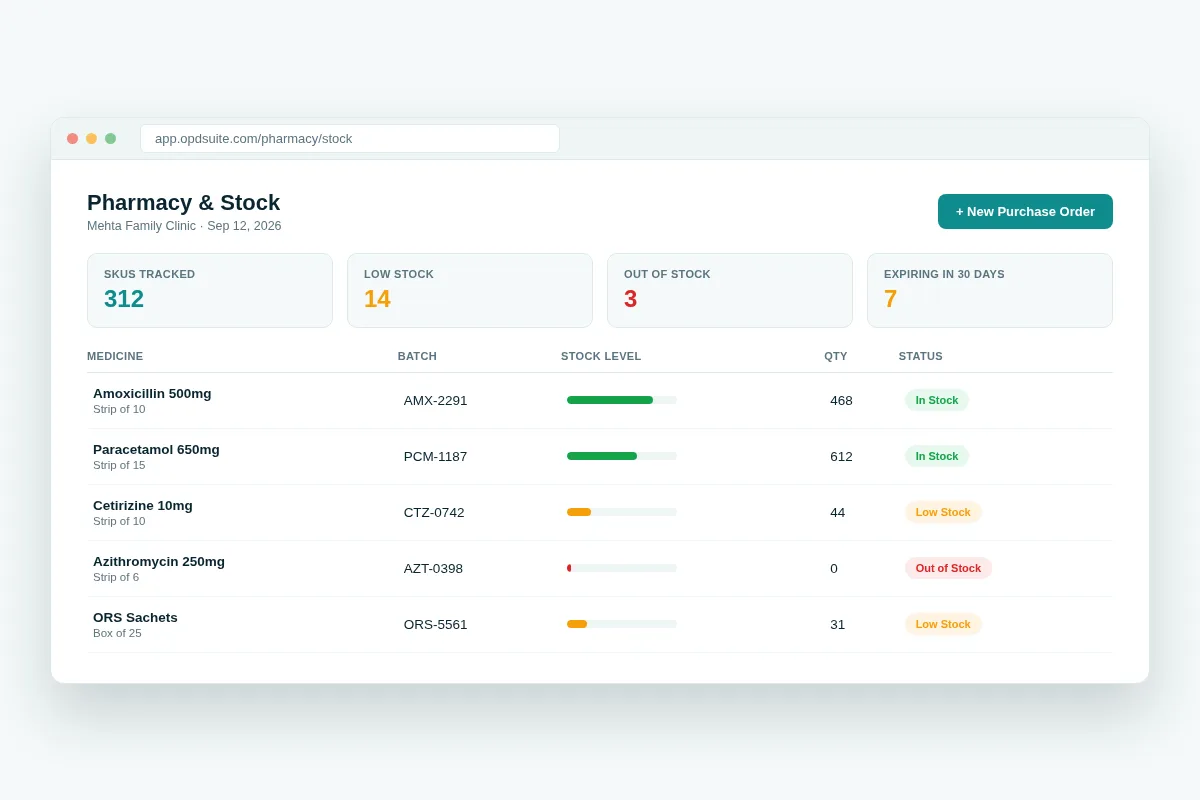Select Amoxicillin 500mg medicine name
Screen dimensions: 1200x800
(x=152, y=393)
